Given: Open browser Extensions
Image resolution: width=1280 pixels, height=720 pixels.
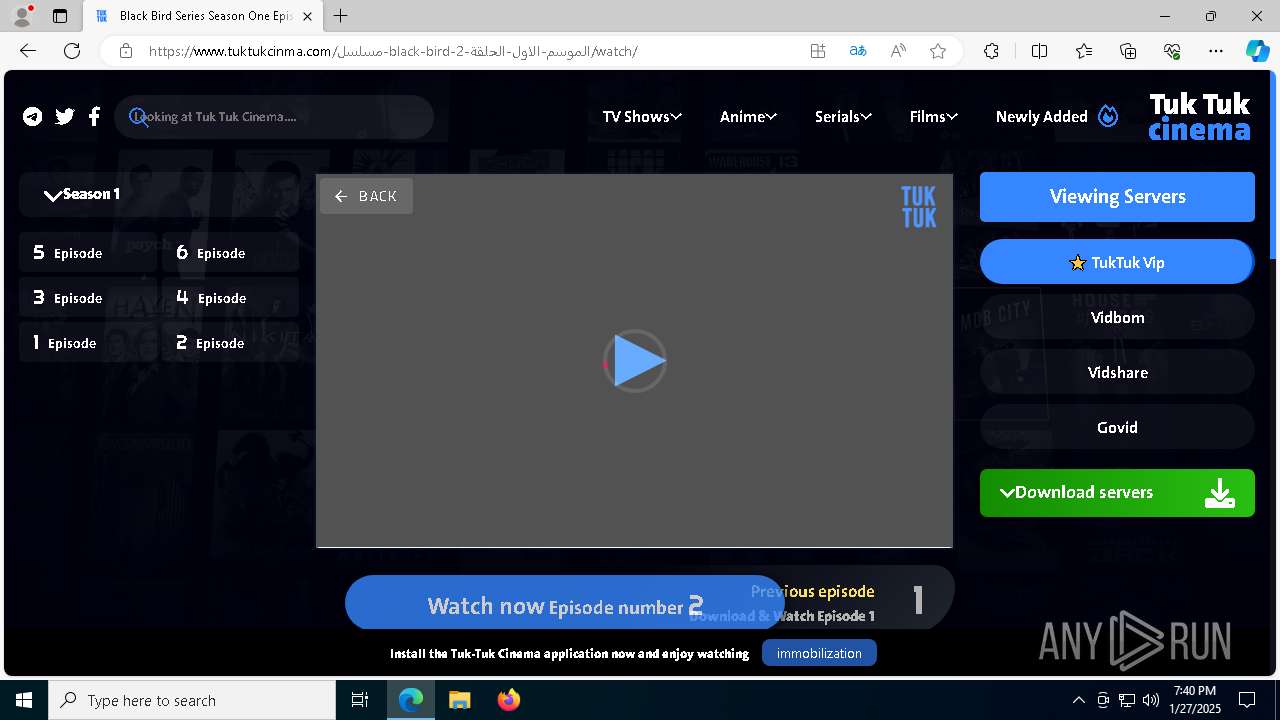Looking at the screenshot, I should tap(991, 51).
